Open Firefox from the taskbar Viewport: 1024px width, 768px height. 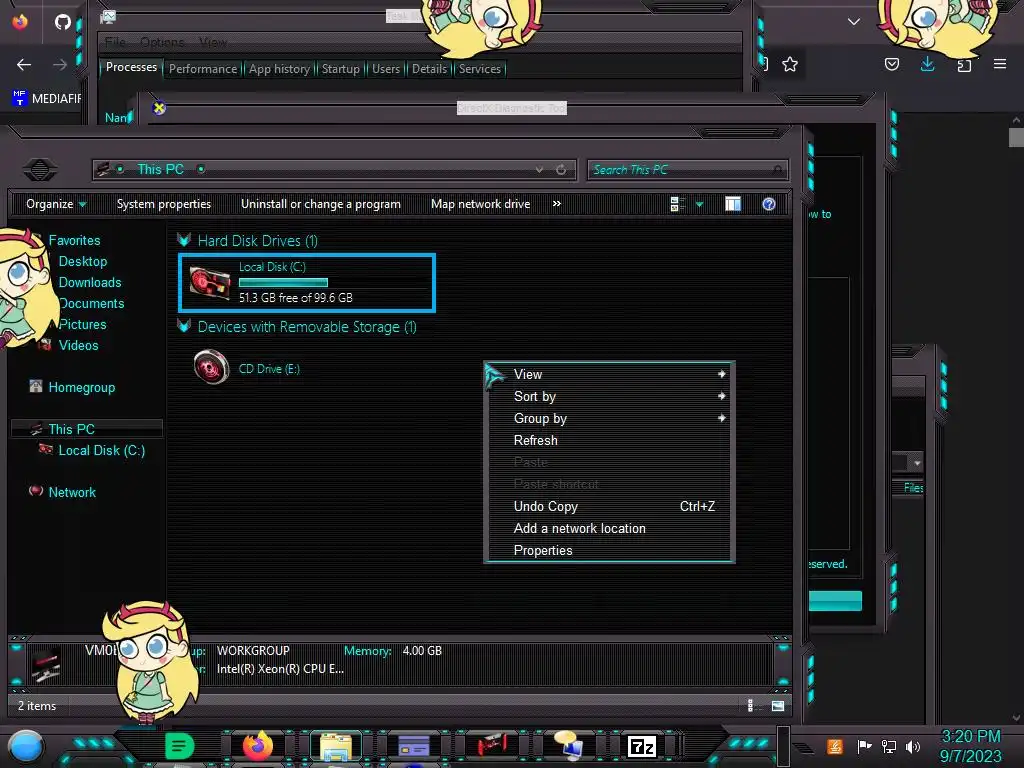(x=258, y=746)
